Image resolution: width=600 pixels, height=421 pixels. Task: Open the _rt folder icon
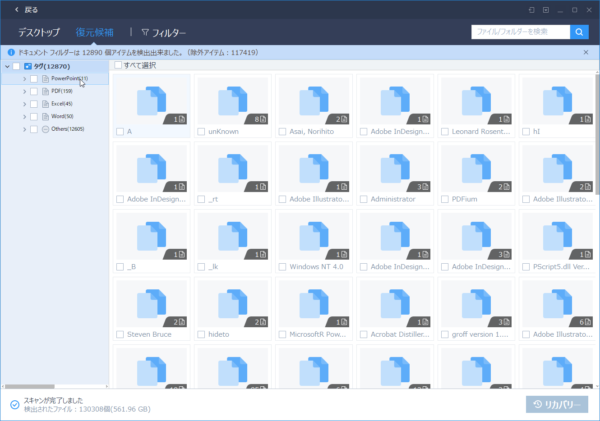(x=233, y=169)
